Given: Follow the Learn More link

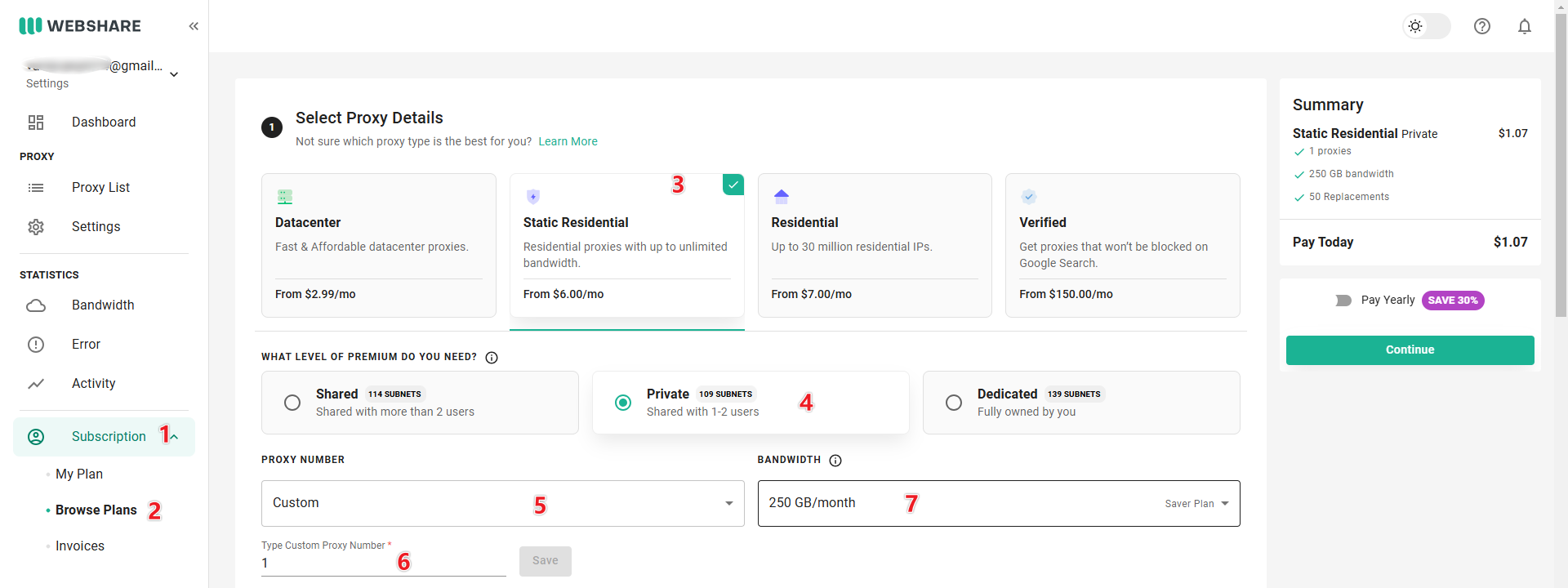Looking at the screenshot, I should [x=568, y=141].
